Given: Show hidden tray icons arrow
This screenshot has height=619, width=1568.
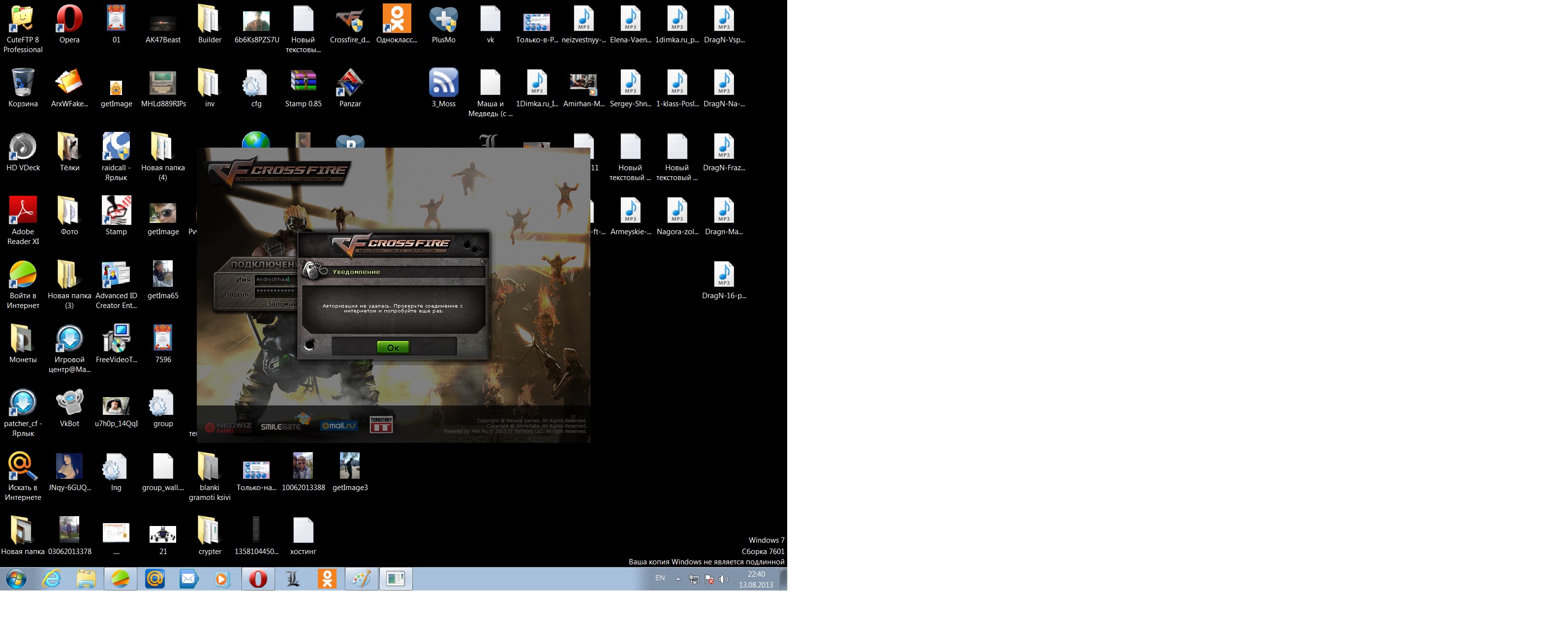Looking at the screenshot, I should pyautogui.click(x=678, y=580).
